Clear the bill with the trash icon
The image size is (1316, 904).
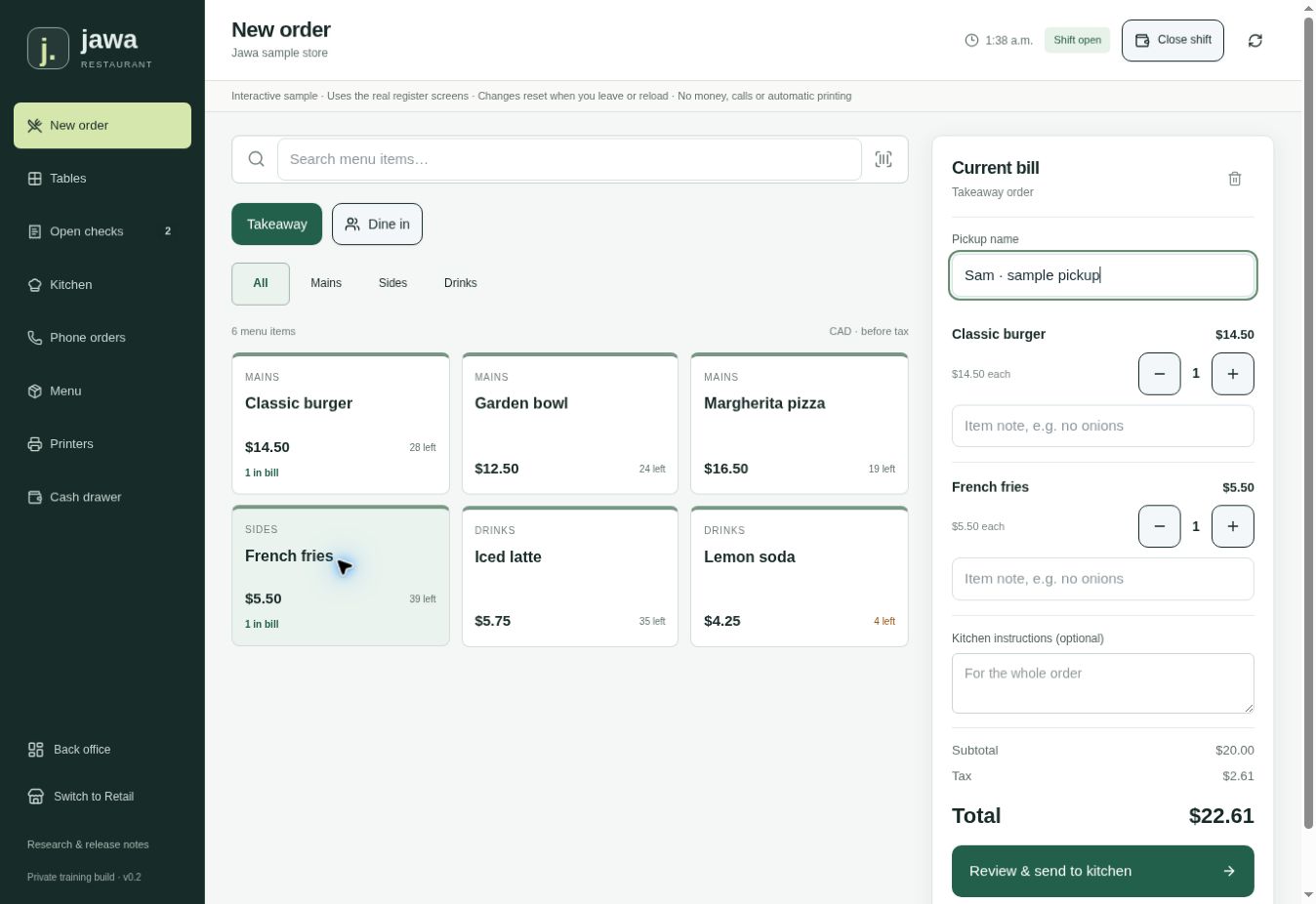pos(1235,179)
